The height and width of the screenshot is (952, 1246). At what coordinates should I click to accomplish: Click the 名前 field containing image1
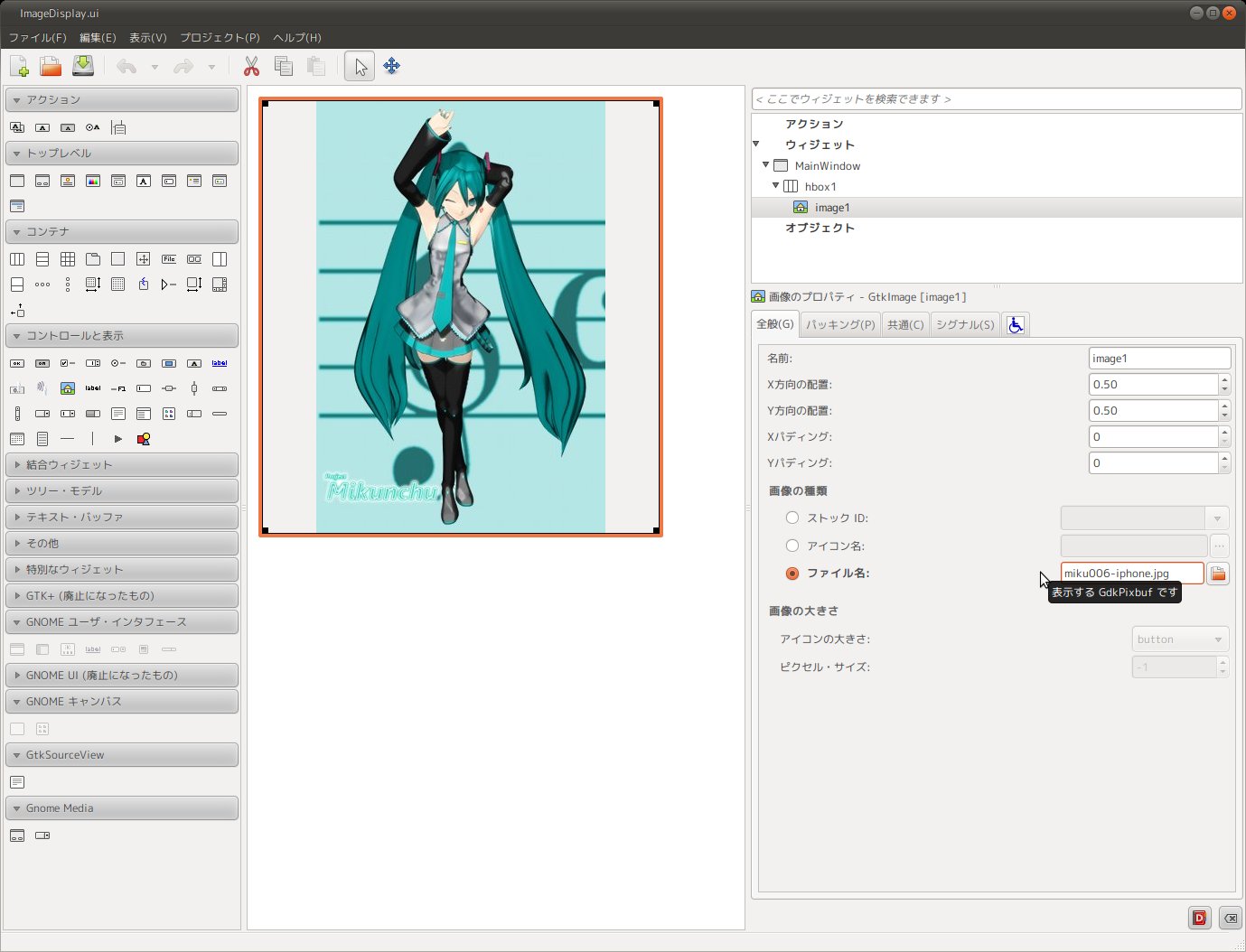1159,359
